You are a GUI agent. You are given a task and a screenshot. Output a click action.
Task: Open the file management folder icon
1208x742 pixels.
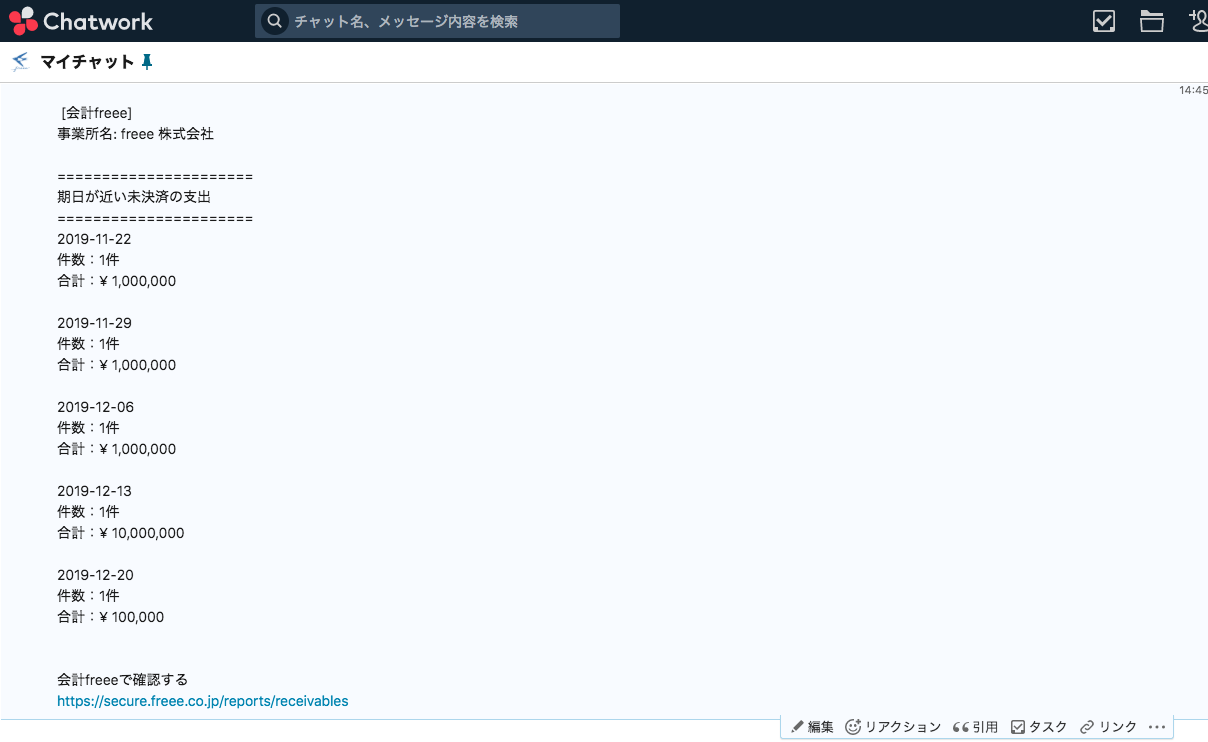(1152, 21)
